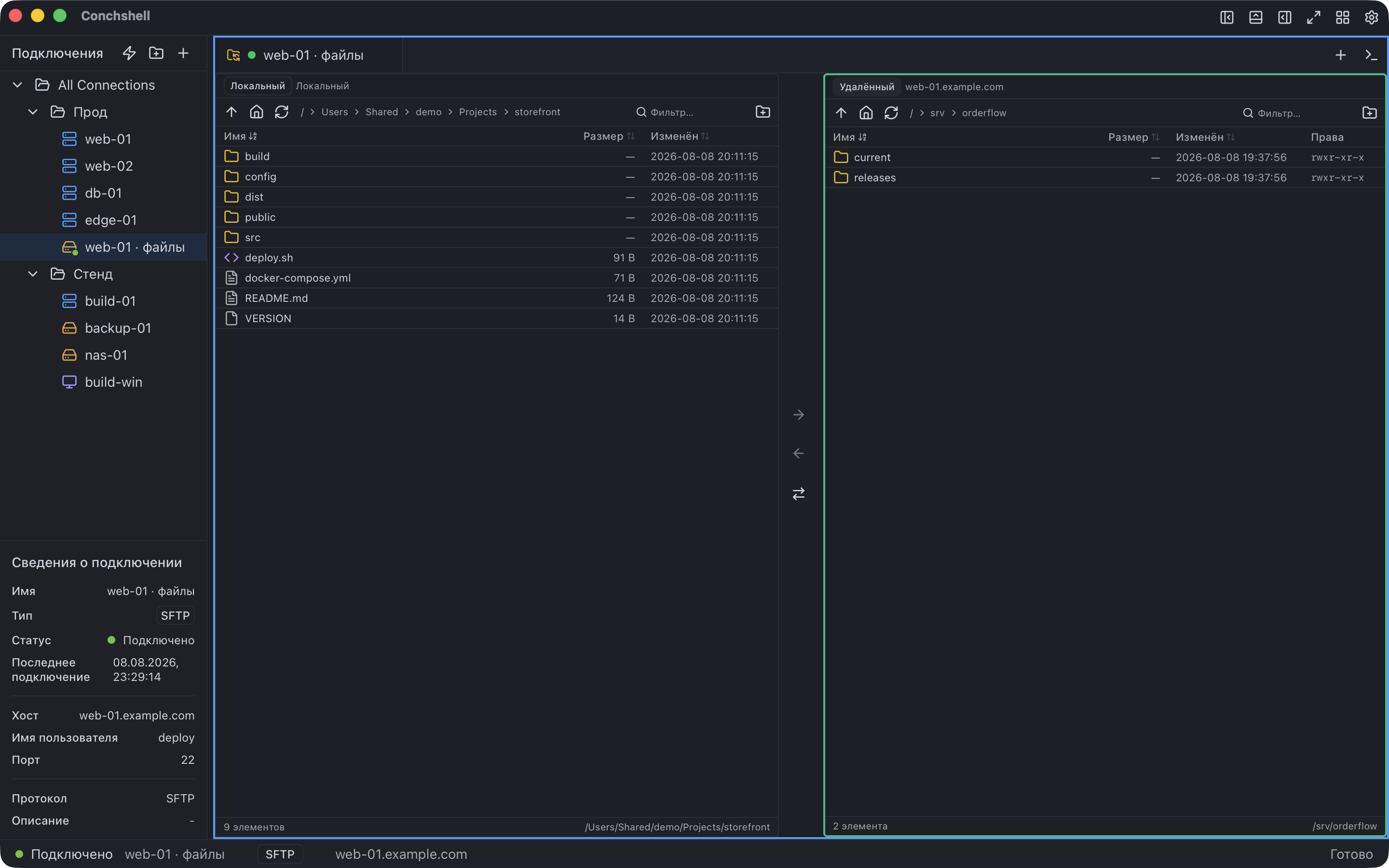This screenshot has height=868, width=1389.
Task: Go up one directory in local pane
Action: click(231, 112)
